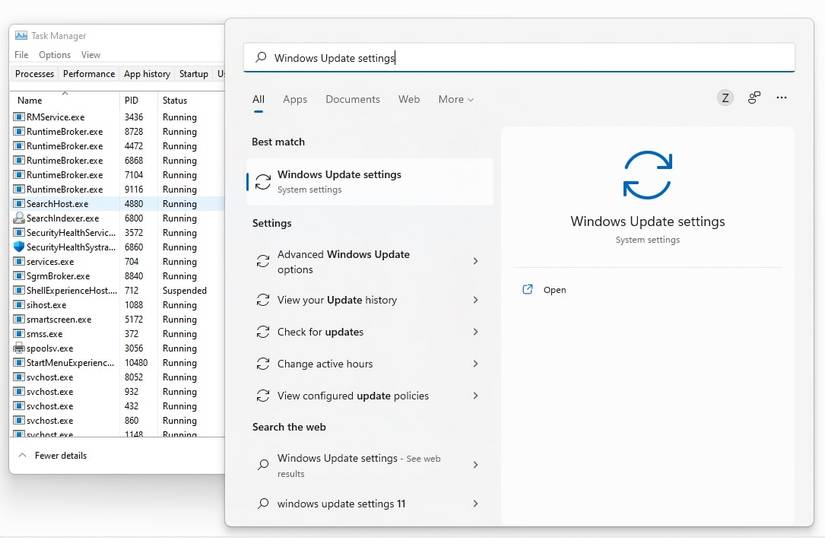The height and width of the screenshot is (538, 825).
Task: Expand Windows Update settings web results chevron
Action: [475, 465]
